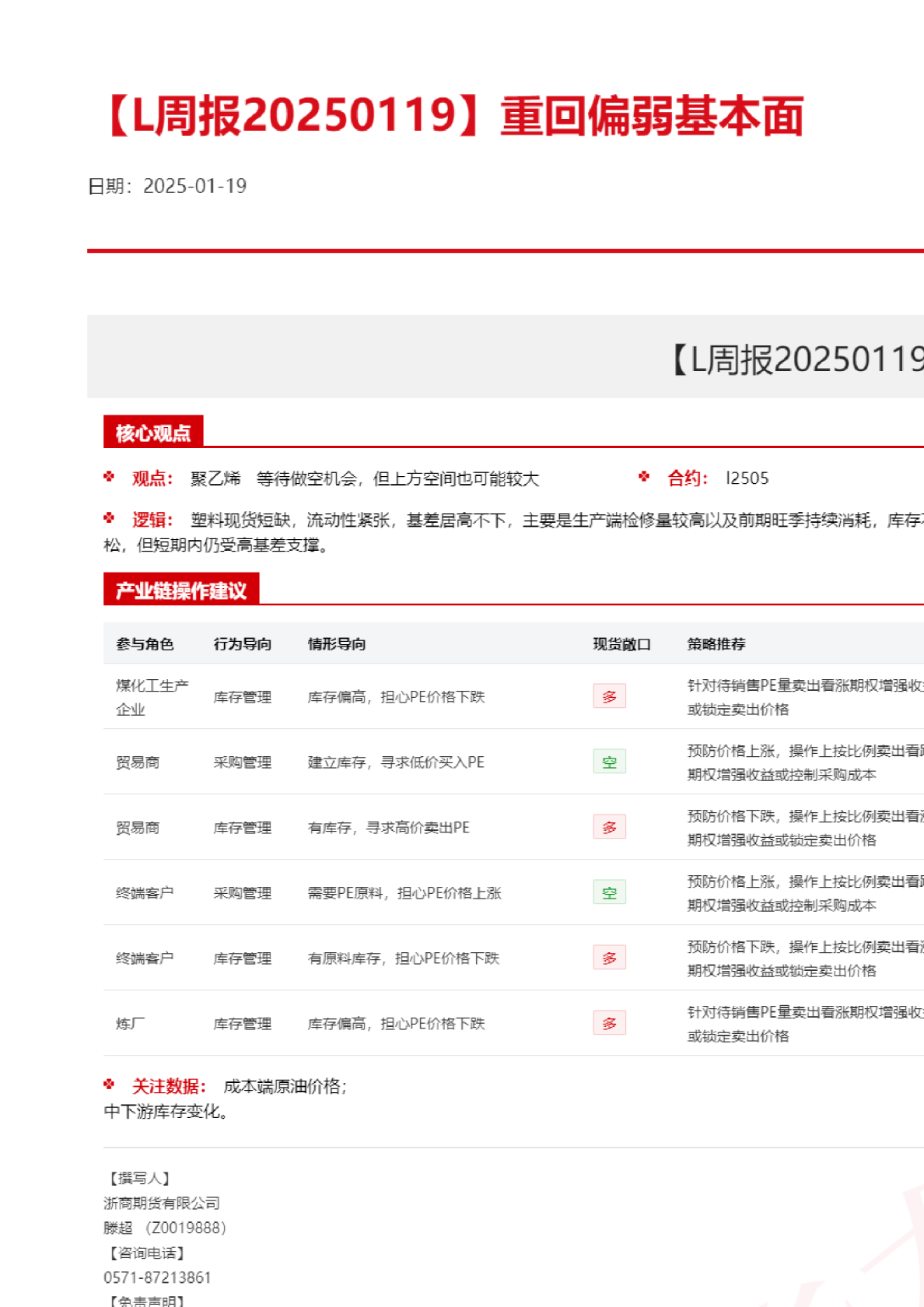Click the 现货敞口 column header
The width and height of the screenshot is (924, 1307).
pyautogui.click(x=621, y=644)
